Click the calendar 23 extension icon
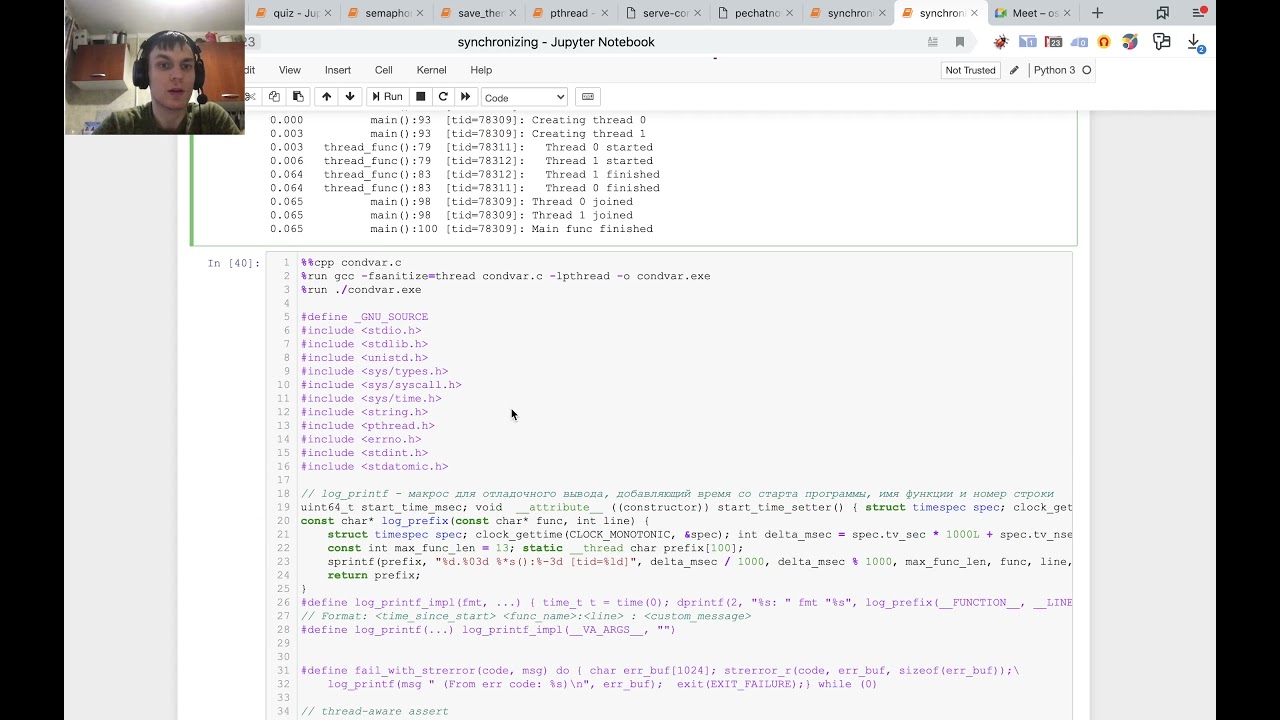This screenshot has height=720, width=1280. coord(1053,42)
